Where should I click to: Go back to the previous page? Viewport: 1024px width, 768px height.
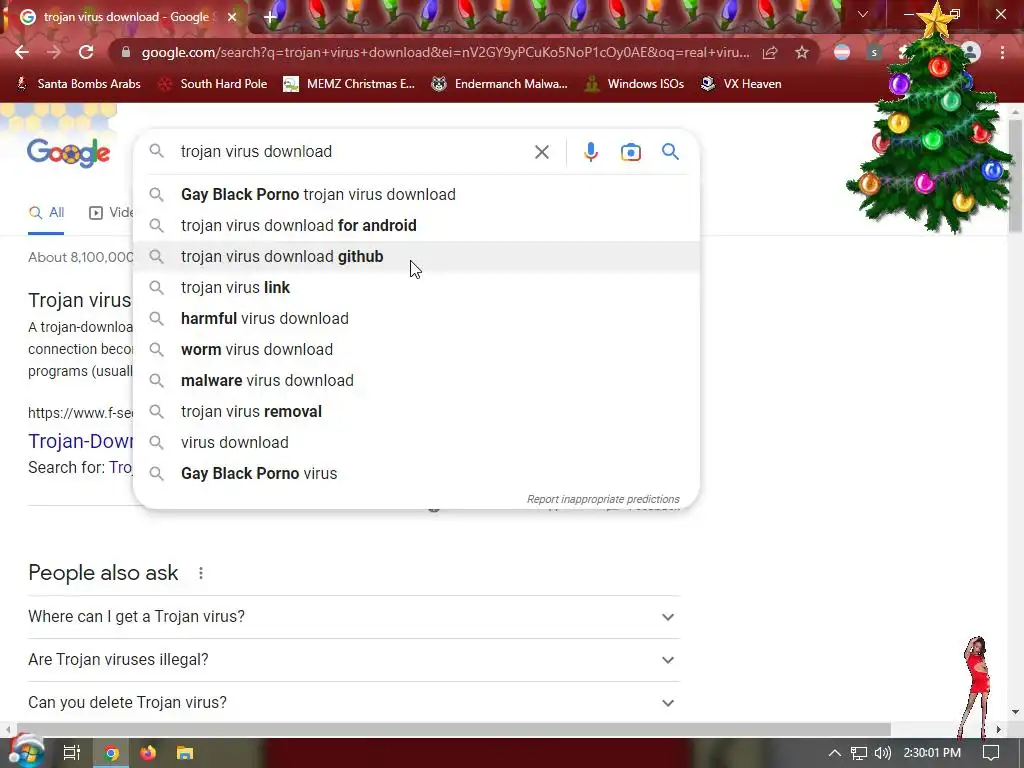click(22, 52)
